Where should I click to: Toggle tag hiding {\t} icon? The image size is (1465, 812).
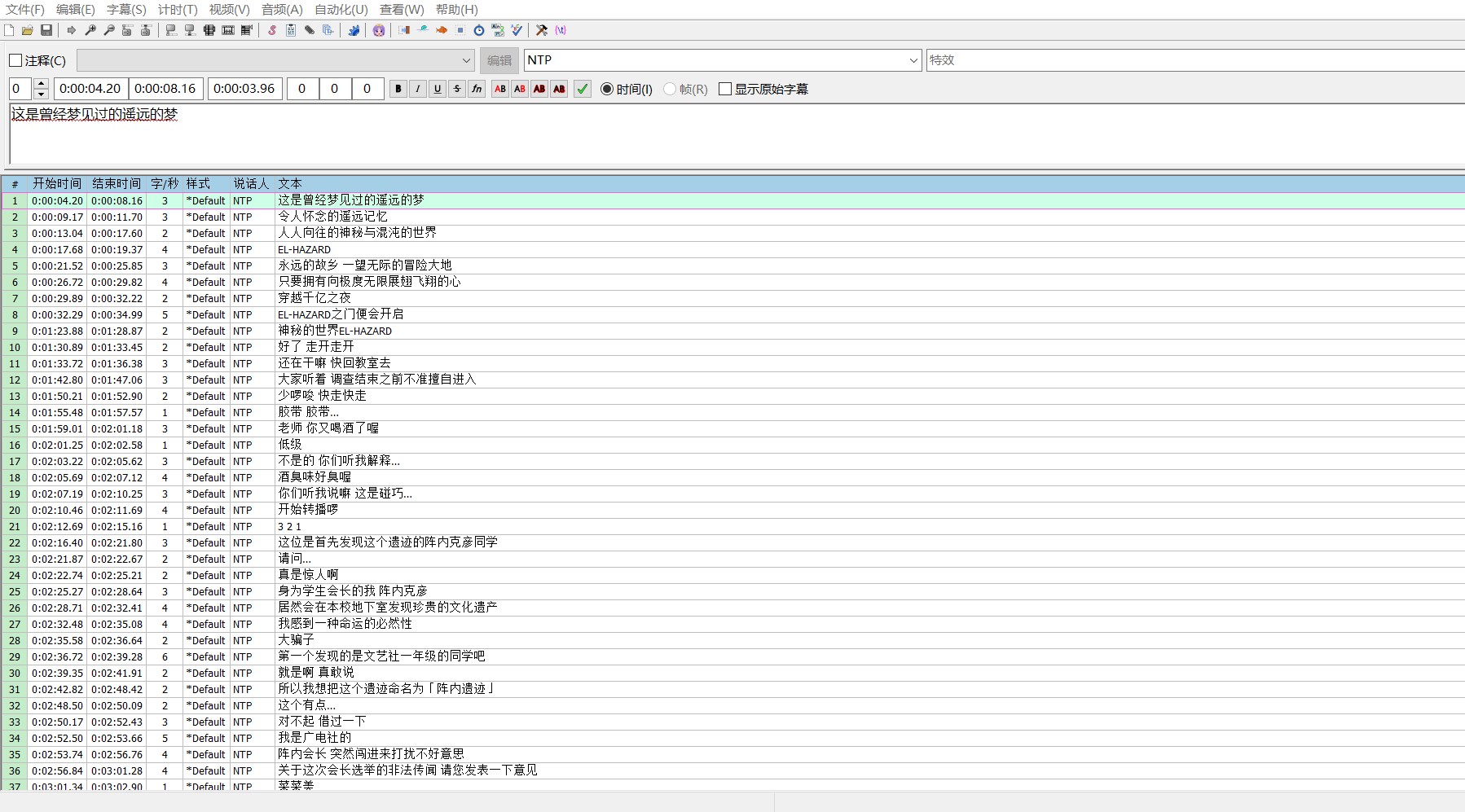pos(561,30)
